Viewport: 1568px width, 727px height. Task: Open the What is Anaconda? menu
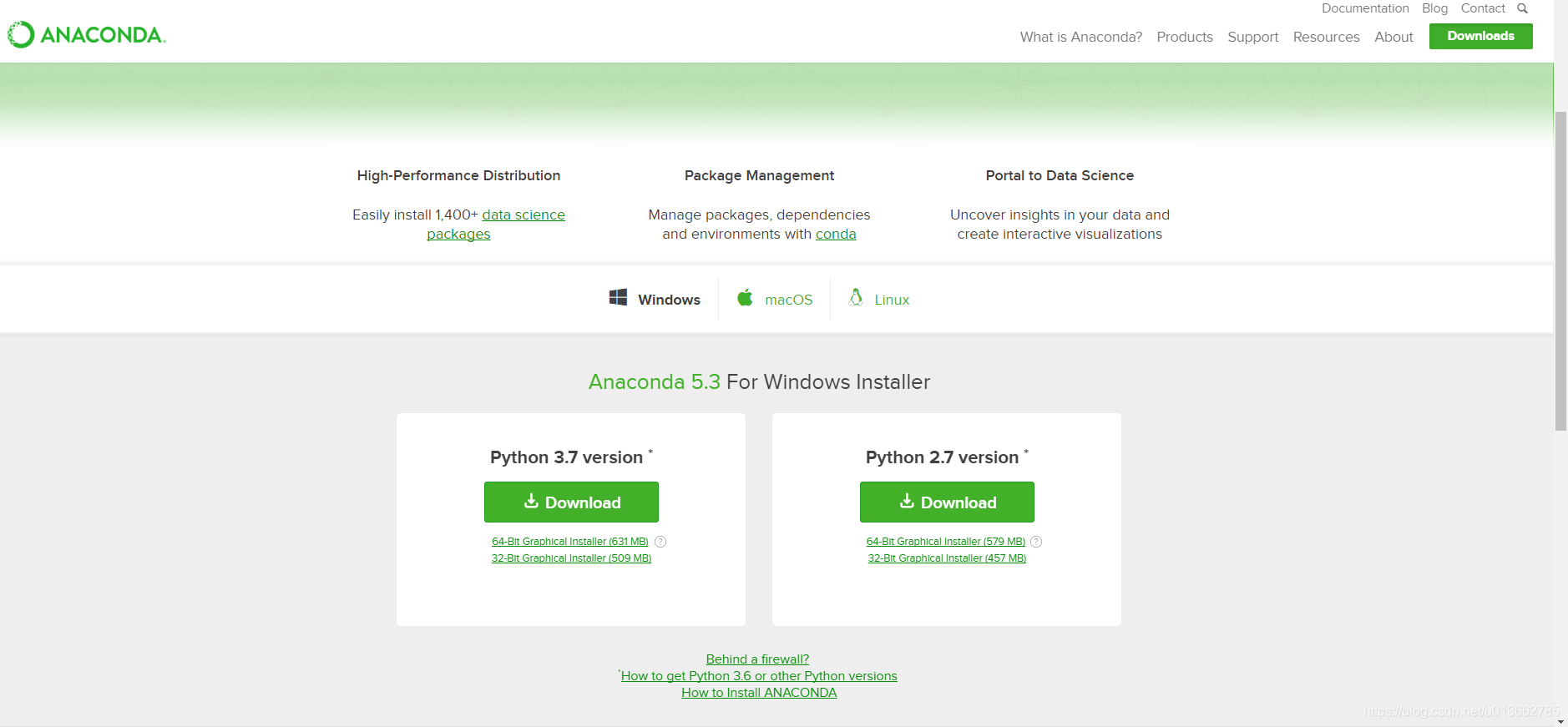tap(1080, 37)
